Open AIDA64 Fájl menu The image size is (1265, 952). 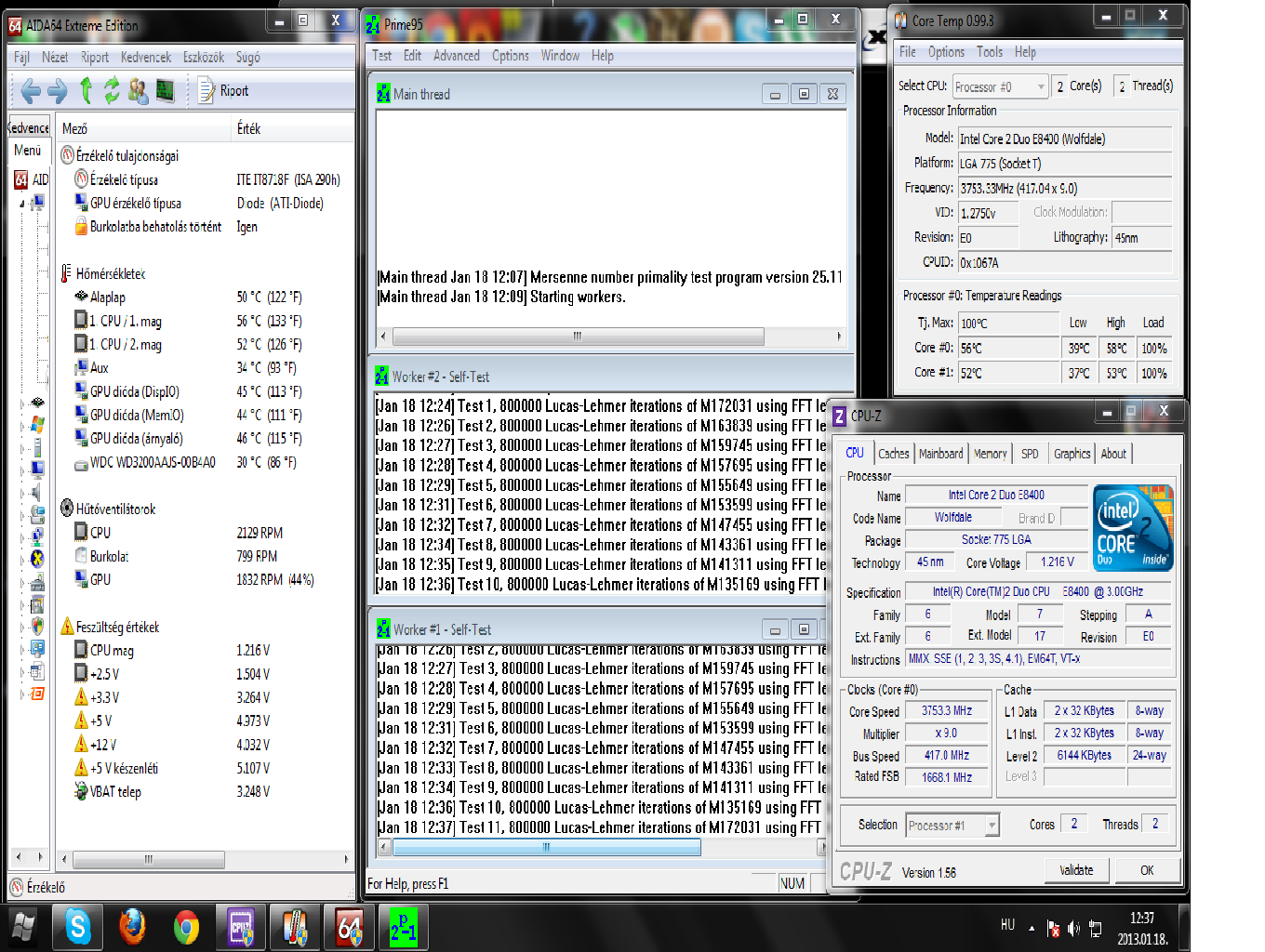coord(21,57)
